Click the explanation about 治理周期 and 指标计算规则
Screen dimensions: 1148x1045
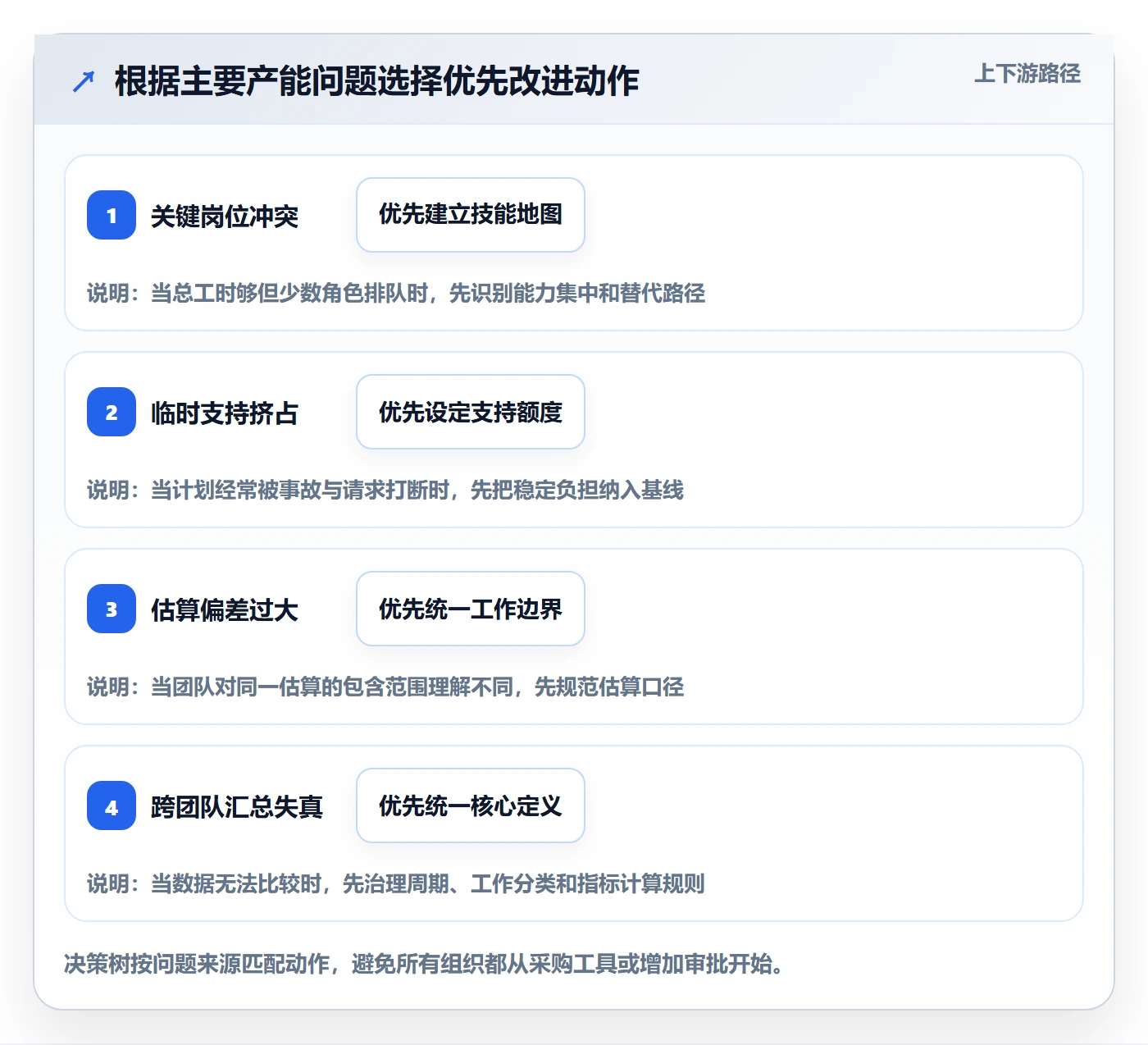pyautogui.click(x=396, y=883)
